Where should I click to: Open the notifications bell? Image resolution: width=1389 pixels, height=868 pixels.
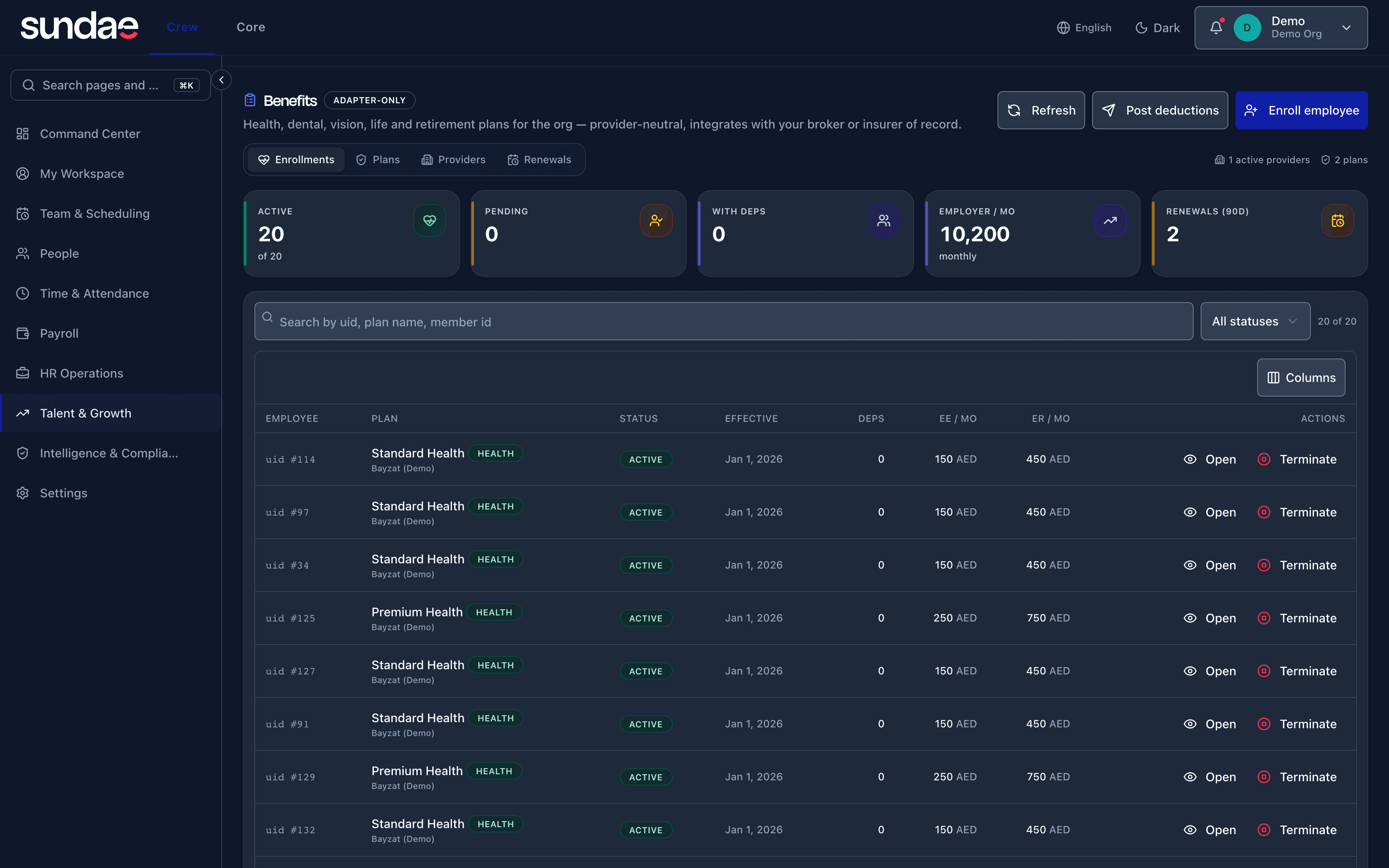click(x=1216, y=27)
